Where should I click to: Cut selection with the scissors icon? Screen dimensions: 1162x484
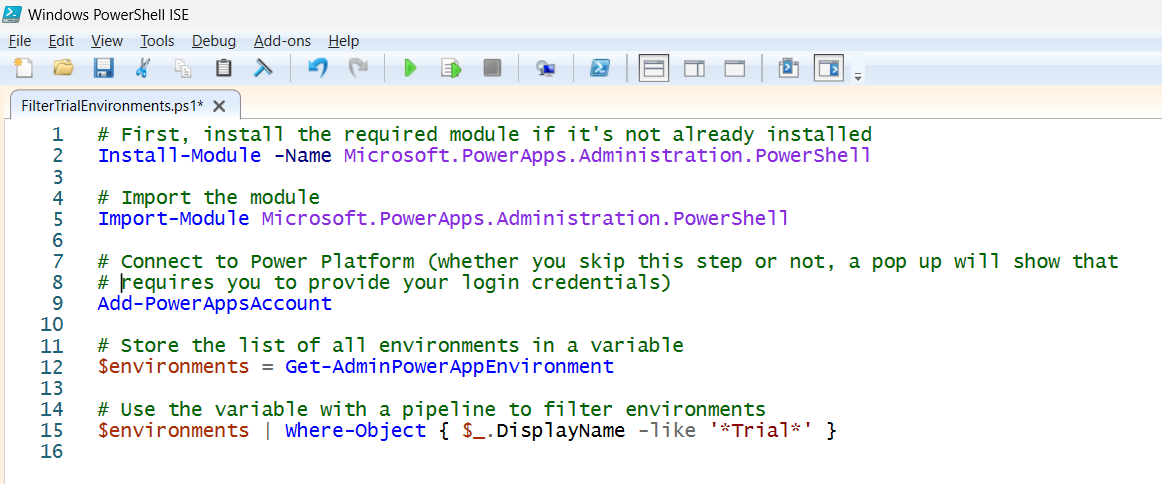point(142,68)
